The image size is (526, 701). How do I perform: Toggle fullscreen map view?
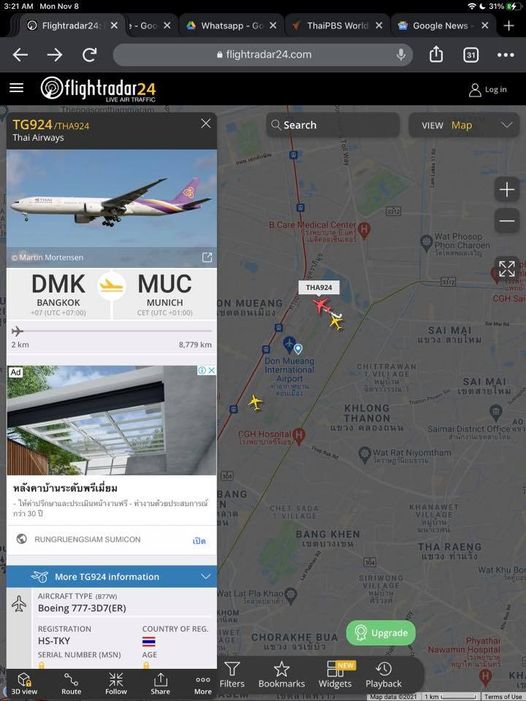[507, 269]
